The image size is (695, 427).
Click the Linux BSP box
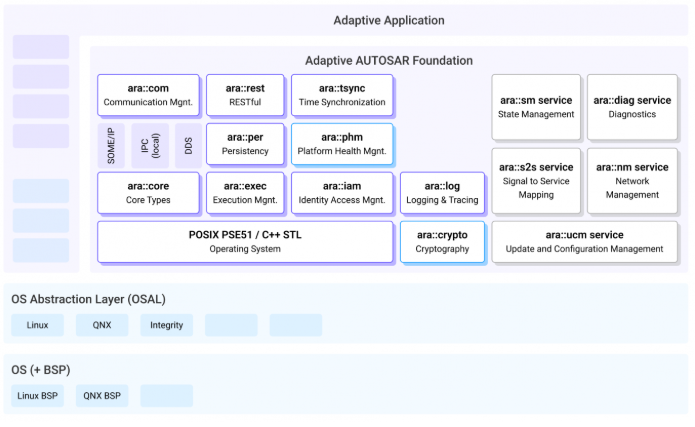[38, 396]
